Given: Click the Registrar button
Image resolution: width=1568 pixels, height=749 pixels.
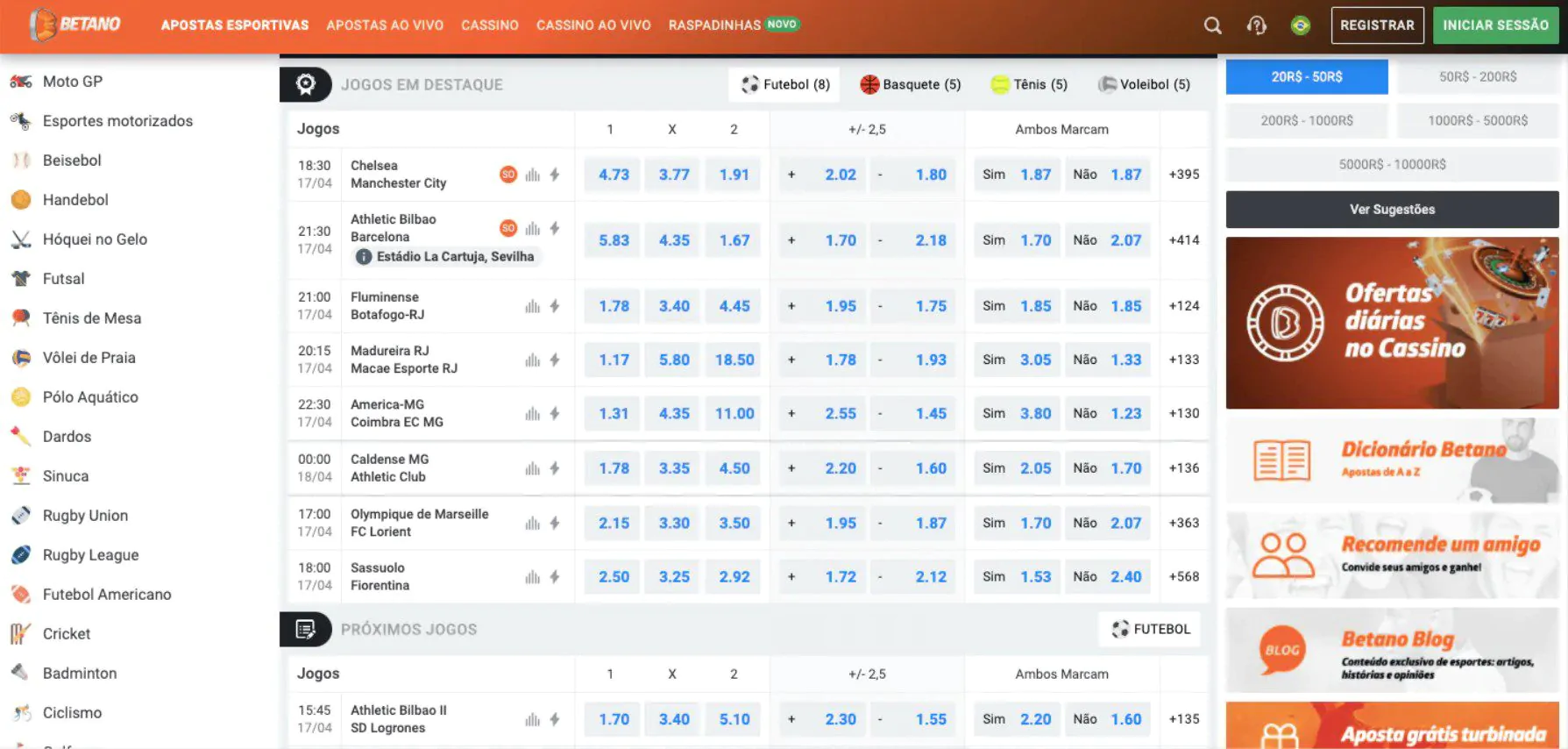Looking at the screenshot, I should pos(1377,25).
